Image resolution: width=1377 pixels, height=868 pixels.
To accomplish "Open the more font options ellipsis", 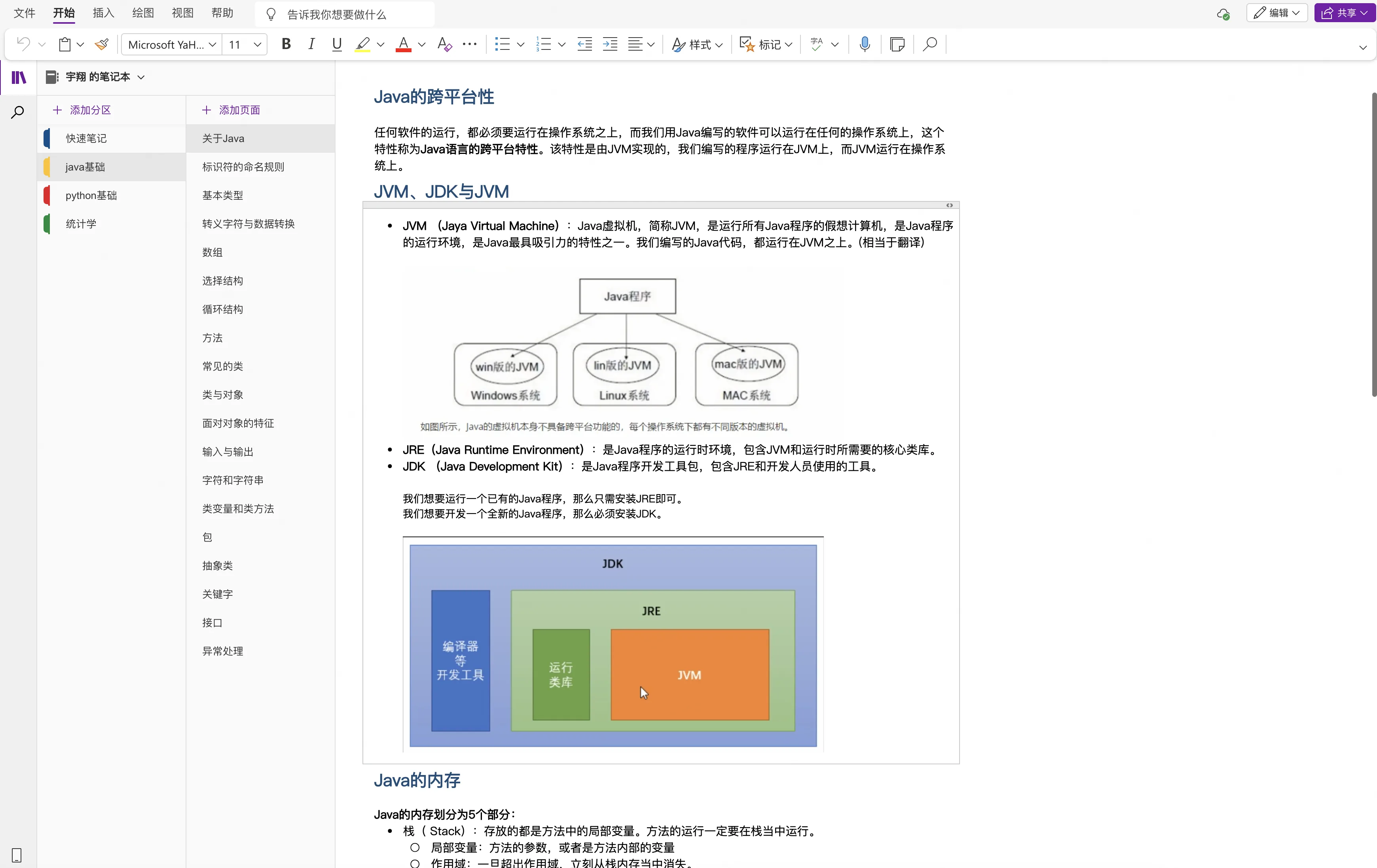I will tap(469, 44).
